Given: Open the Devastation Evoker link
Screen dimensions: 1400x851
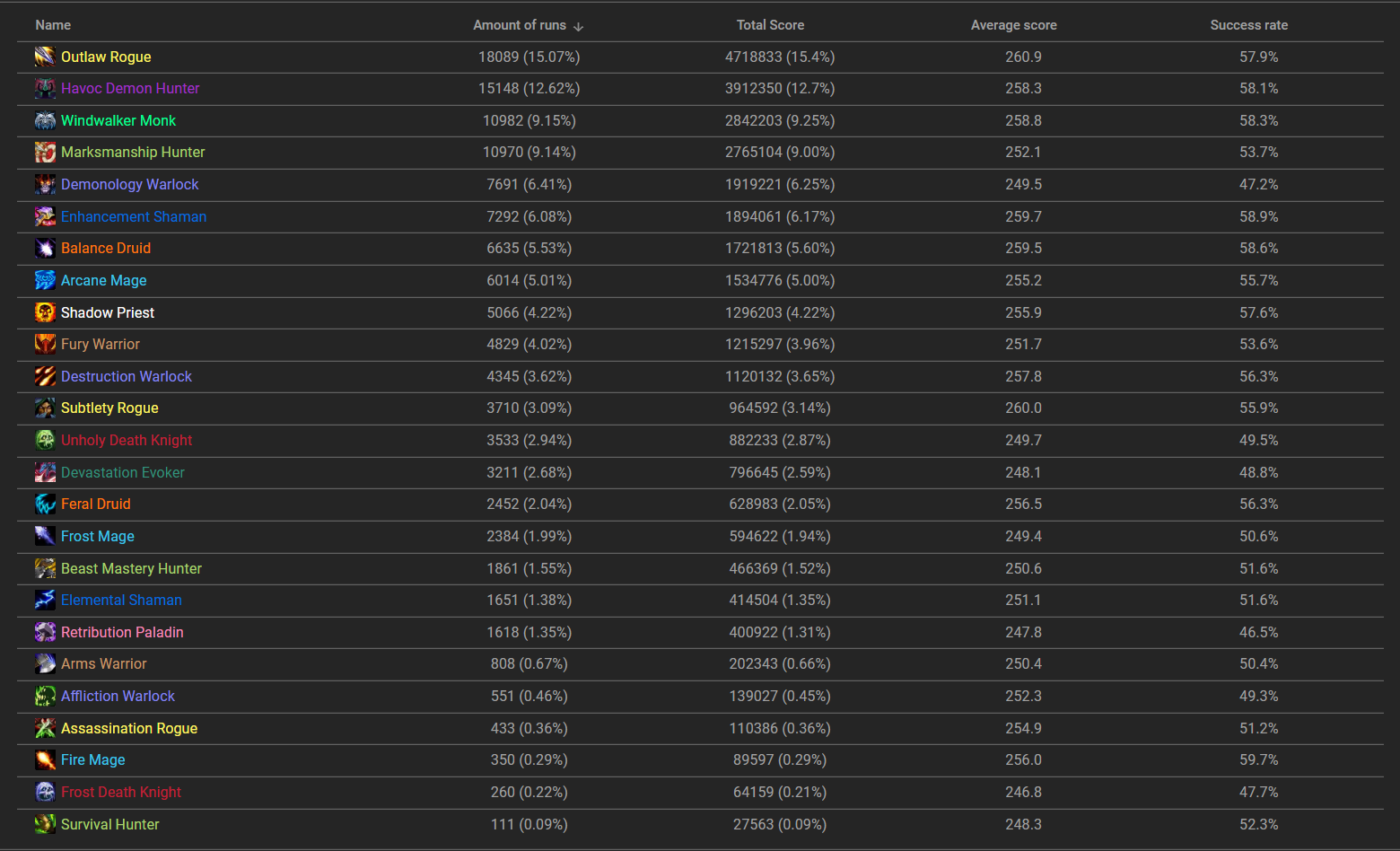Looking at the screenshot, I should (x=123, y=472).
